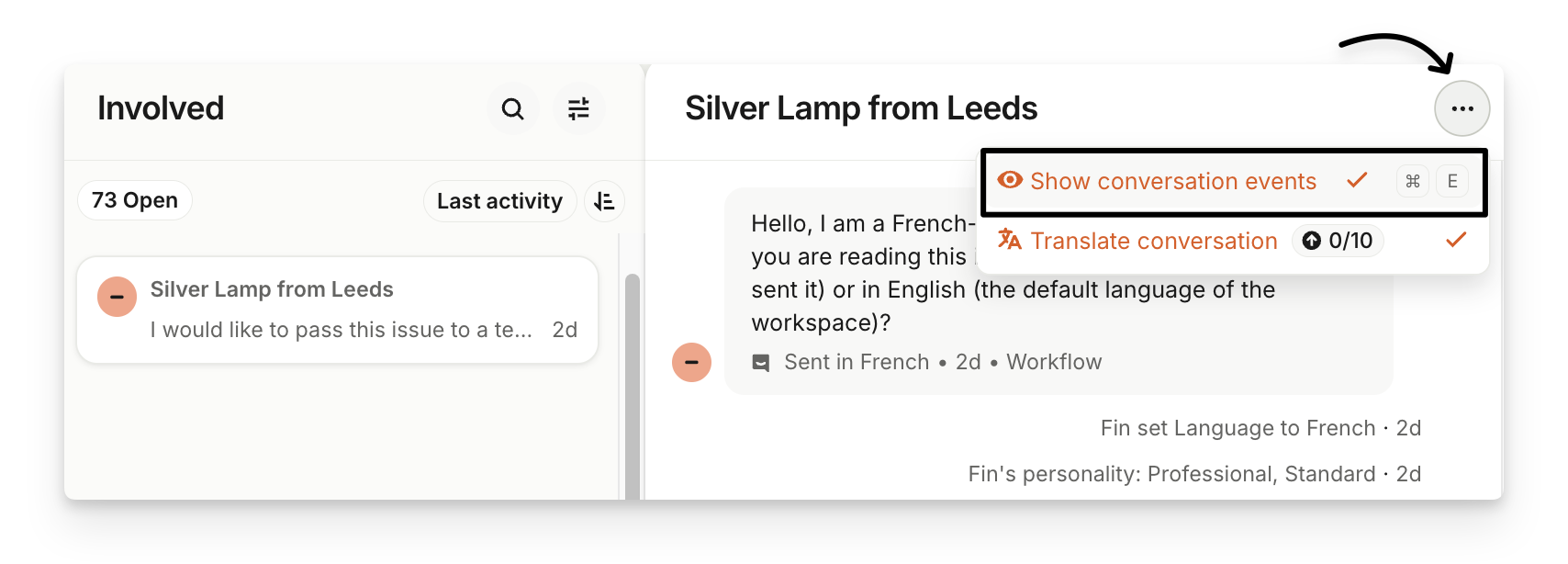Open the Last activity sort dropdown
The image size is (1568, 564).
pos(499,201)
